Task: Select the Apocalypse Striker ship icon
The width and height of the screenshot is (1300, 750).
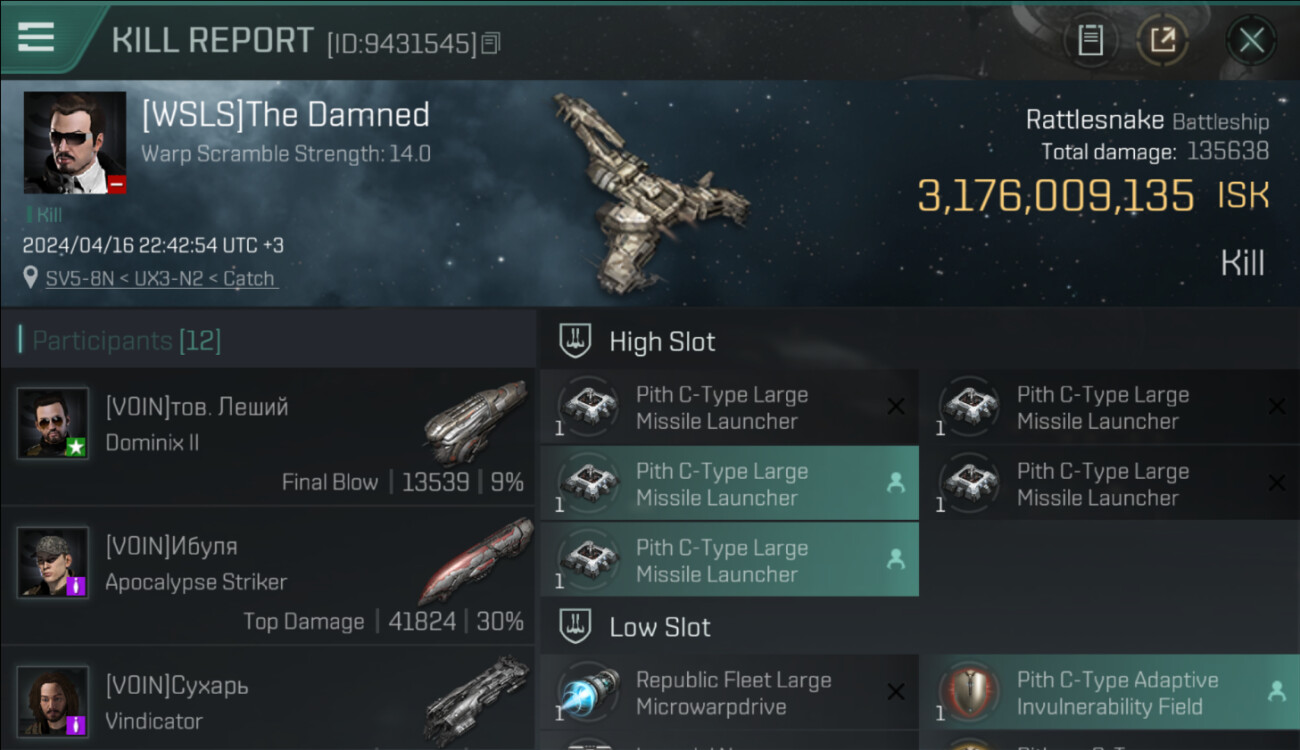Action: coord(475,561)
